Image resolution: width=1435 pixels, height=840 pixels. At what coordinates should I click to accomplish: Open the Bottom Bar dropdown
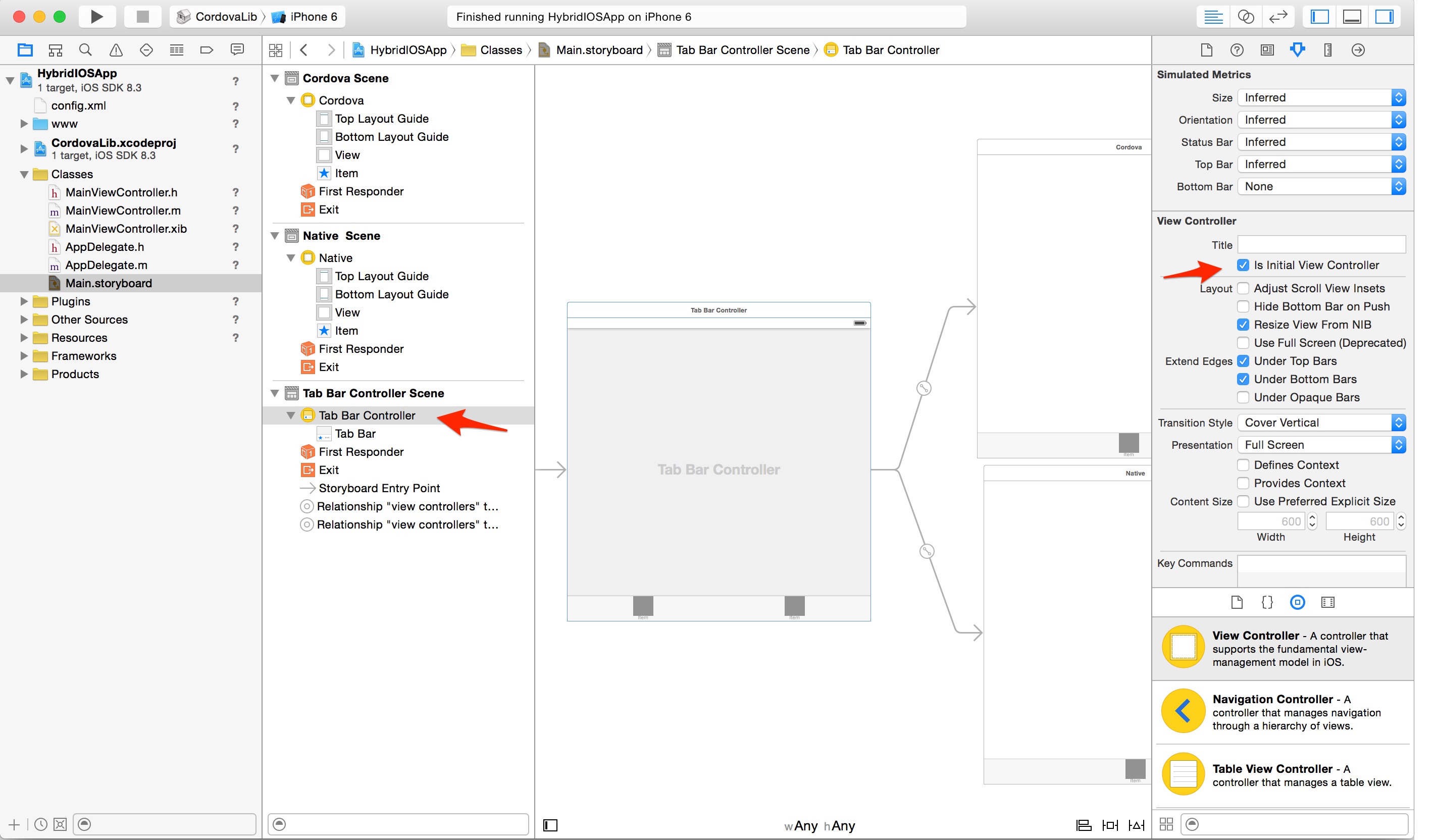point(1321,186)
